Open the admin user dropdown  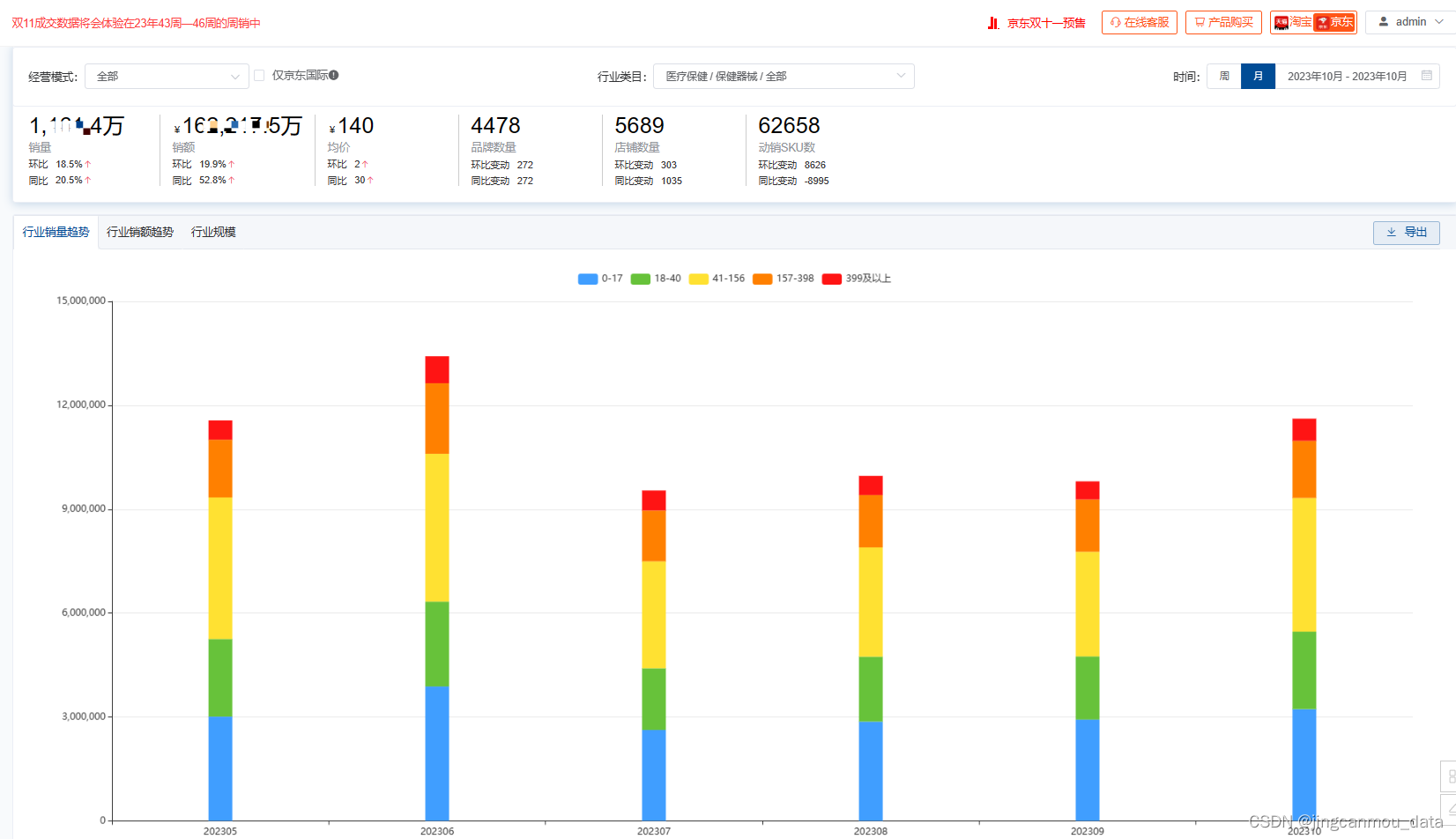point(1410,22)
